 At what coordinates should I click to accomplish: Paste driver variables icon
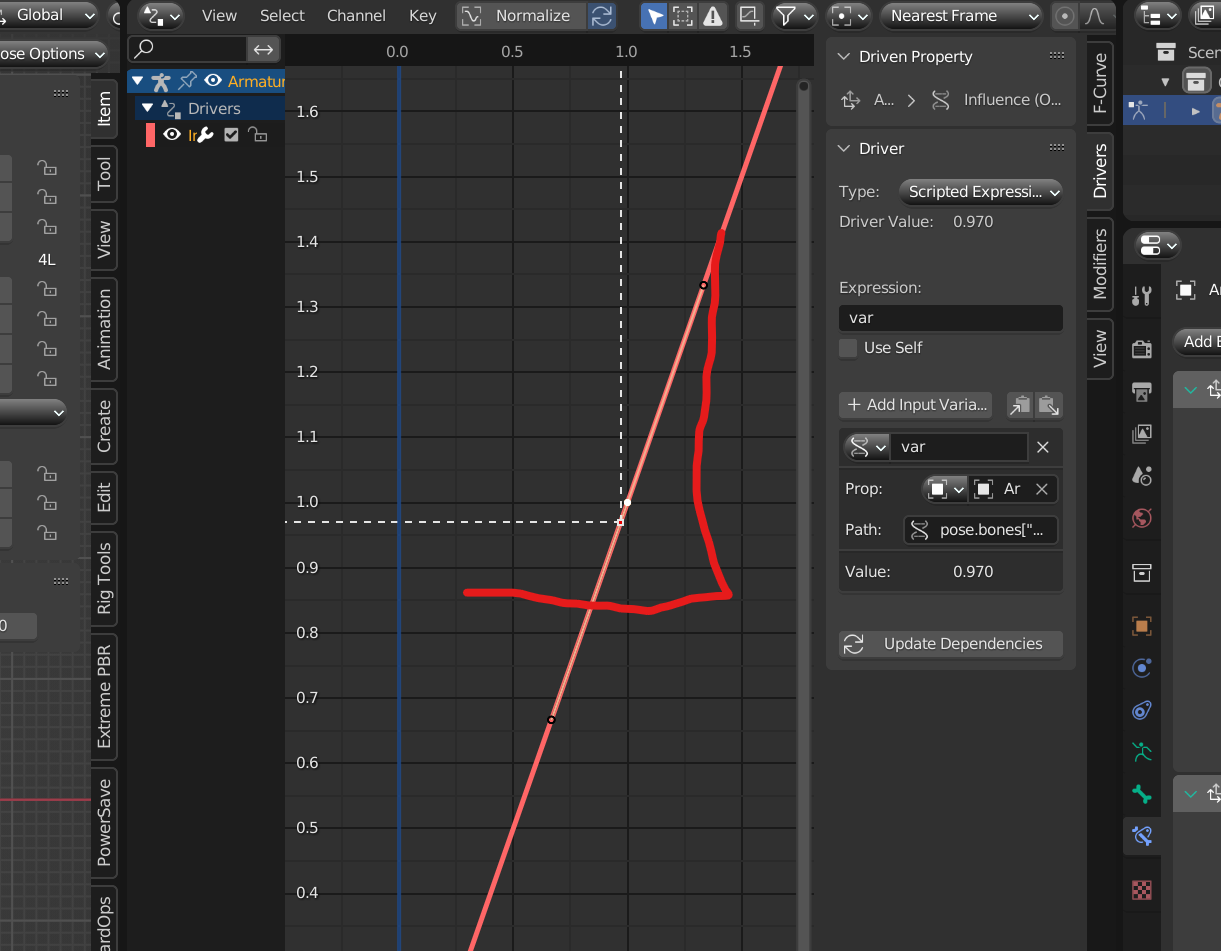pyautogui.click(x=1047, y=405)
